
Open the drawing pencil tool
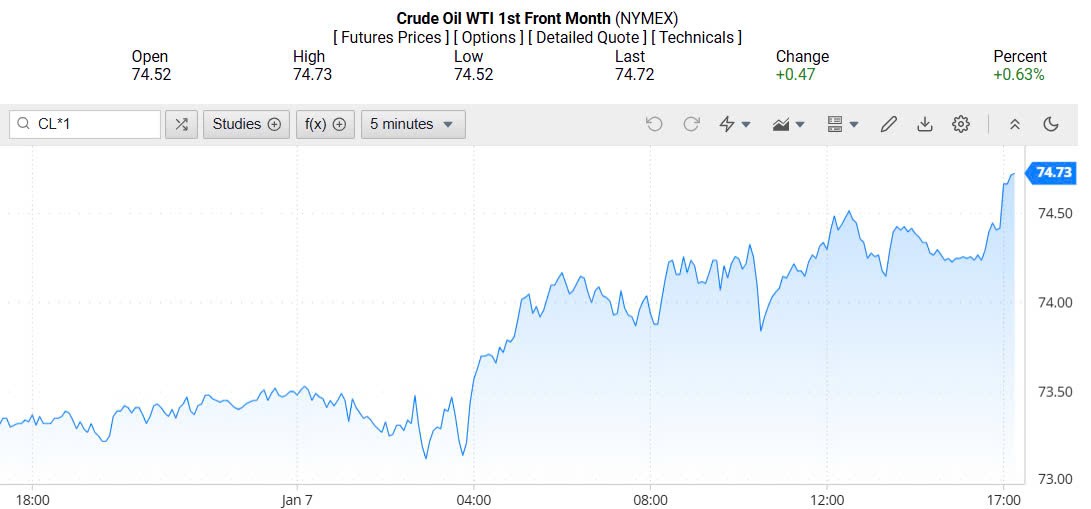888,124
